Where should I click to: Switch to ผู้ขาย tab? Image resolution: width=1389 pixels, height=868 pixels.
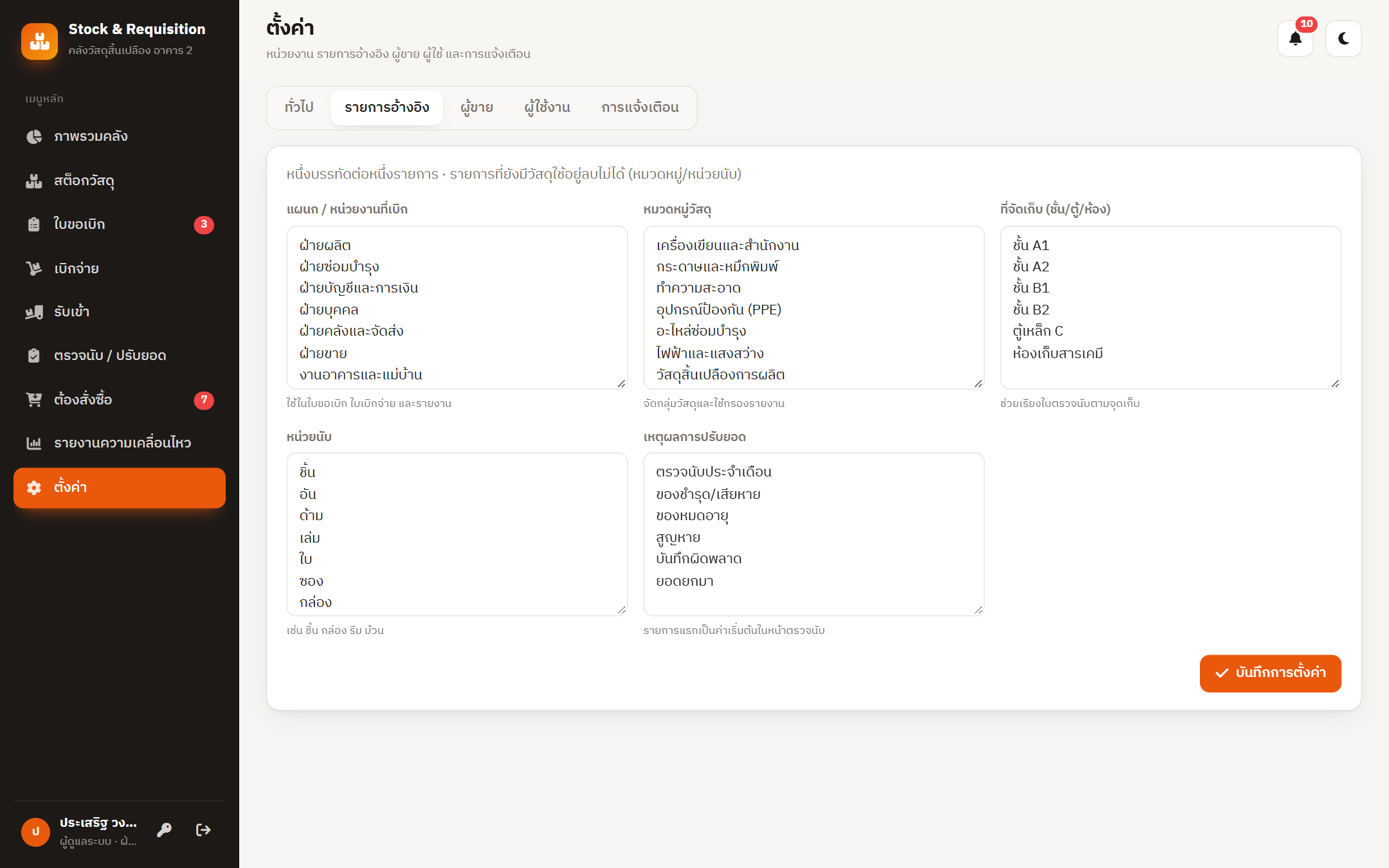click(477, 107)
